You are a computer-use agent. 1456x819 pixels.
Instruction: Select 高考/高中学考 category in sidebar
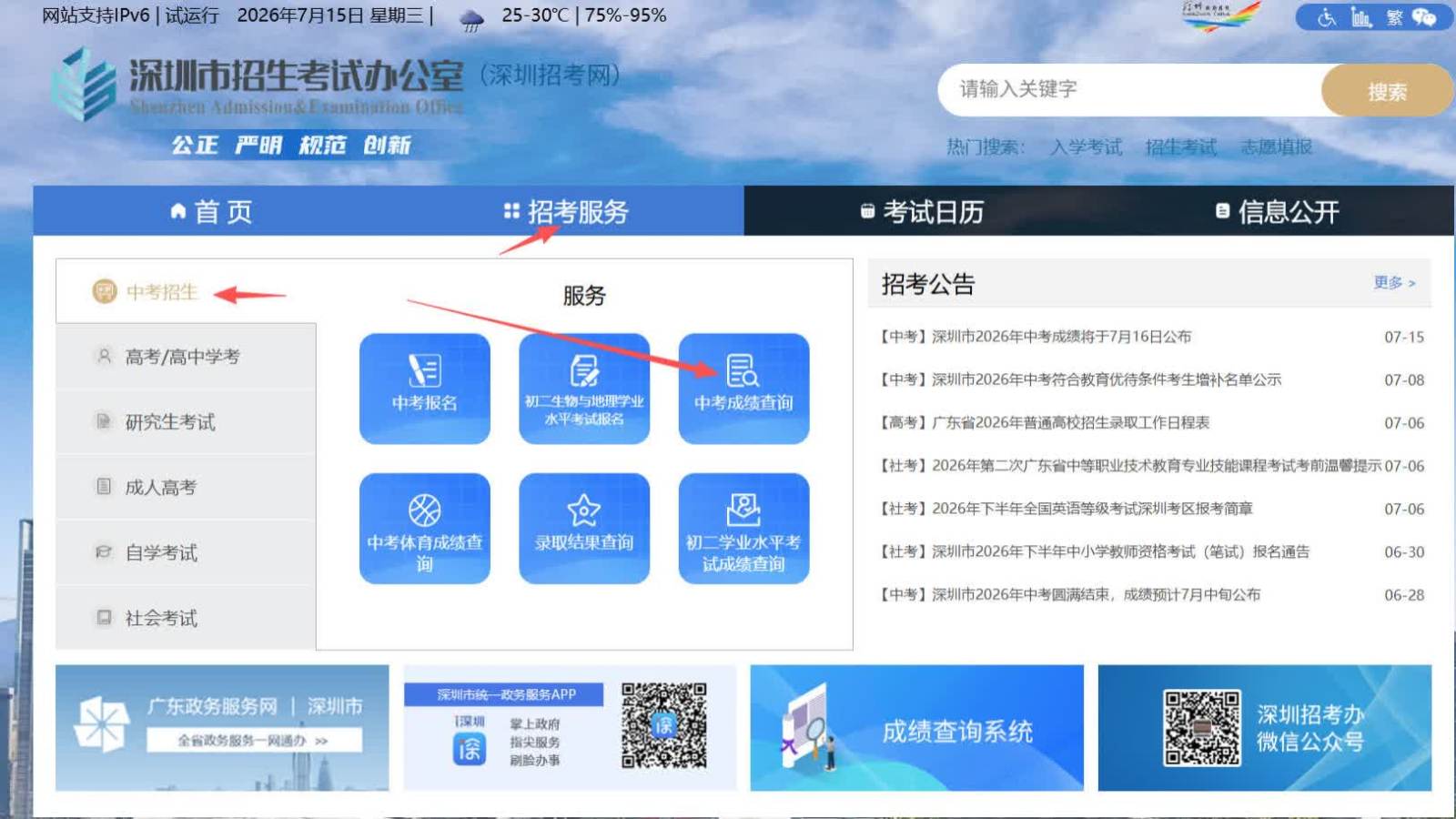186,357
